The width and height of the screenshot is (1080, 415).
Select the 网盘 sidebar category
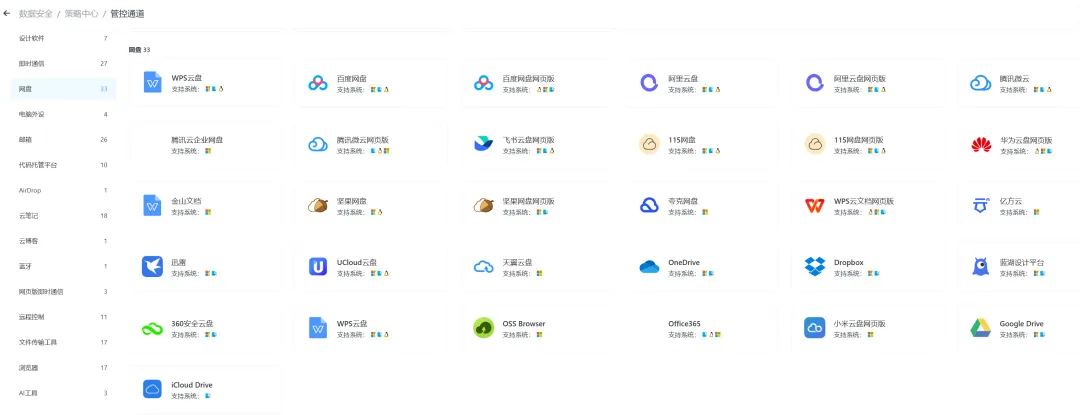[x=63, y=89]
